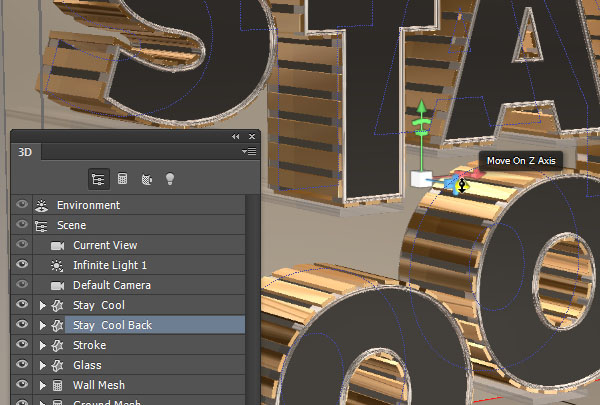This screenshot has height=405, width=600.
Task: Toggle visibility of Environment
Action: click(22, 204)
